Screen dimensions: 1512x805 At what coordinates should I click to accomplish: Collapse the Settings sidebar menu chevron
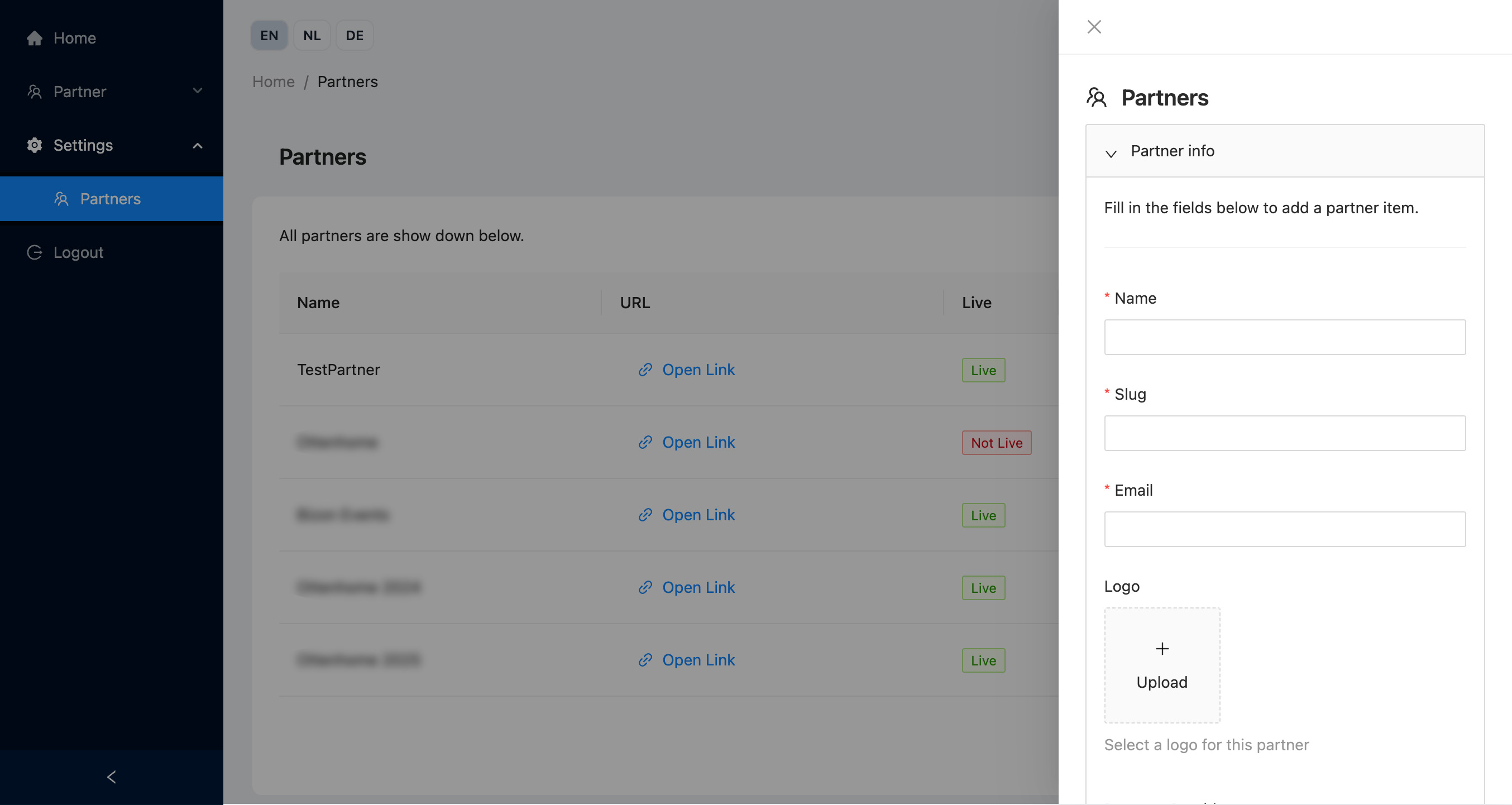(x=198, y=146)
